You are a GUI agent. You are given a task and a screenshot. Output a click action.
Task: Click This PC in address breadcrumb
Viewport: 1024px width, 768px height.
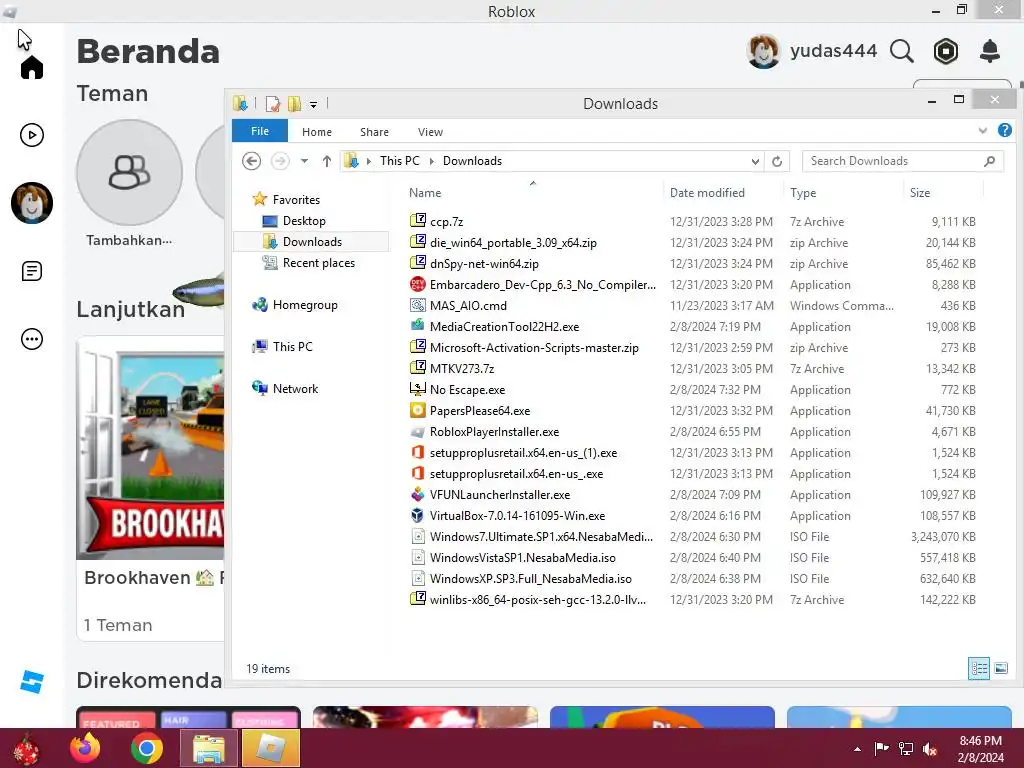pos(400,161)
